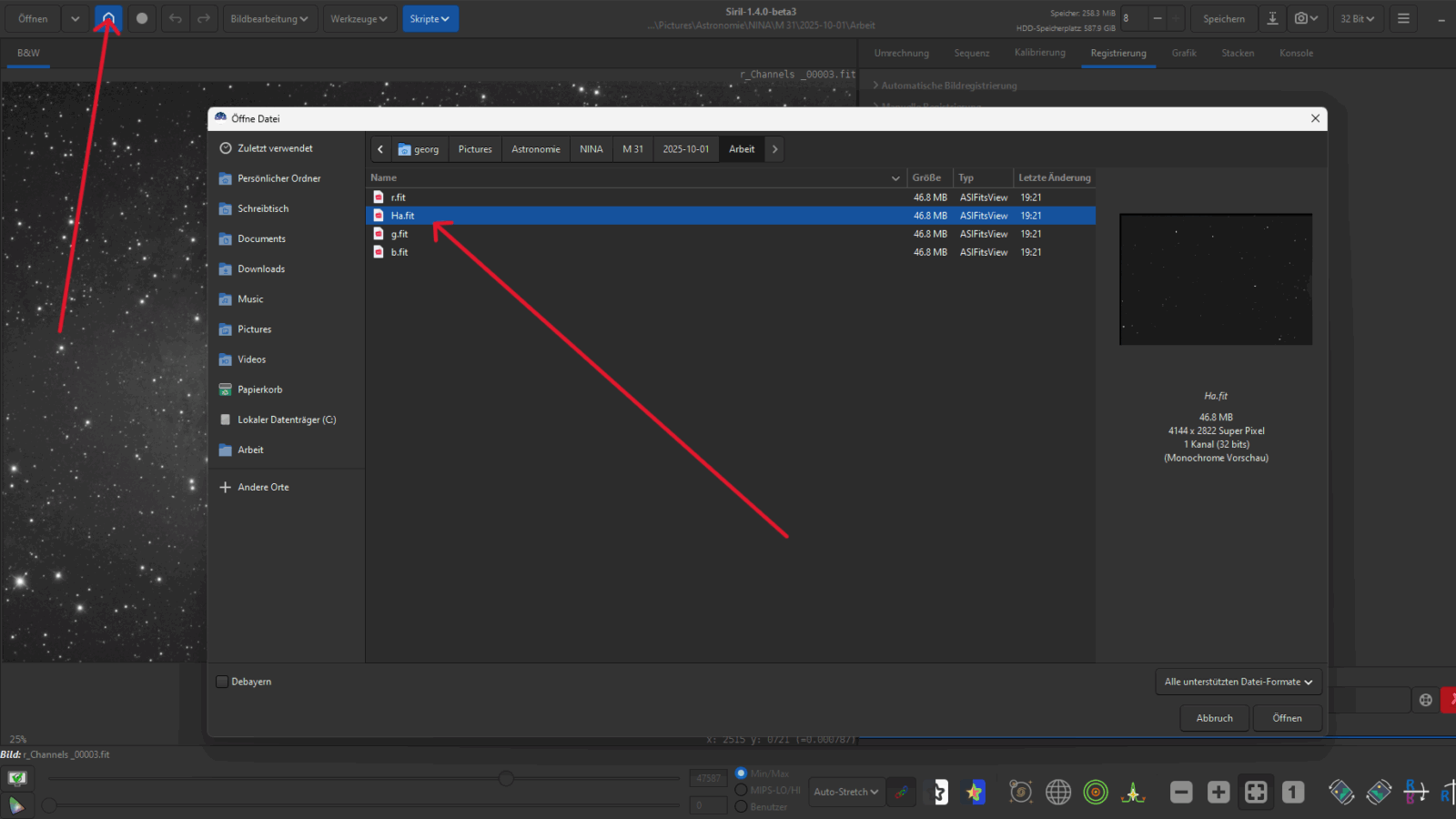Select the Min/Max radio button
Viewport: 1456px width, 819px height.
pyautogui.click(x=741, y=773)
